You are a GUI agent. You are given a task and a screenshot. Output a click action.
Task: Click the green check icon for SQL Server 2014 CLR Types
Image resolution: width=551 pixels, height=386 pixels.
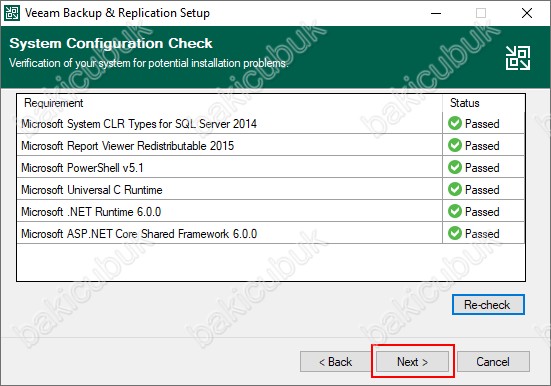coord(455,123)
